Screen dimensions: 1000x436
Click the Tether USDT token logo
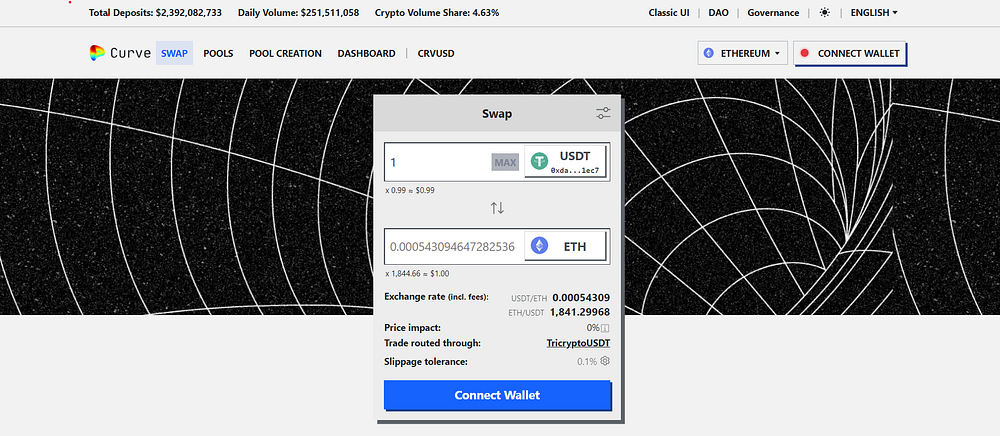(540, 162)
